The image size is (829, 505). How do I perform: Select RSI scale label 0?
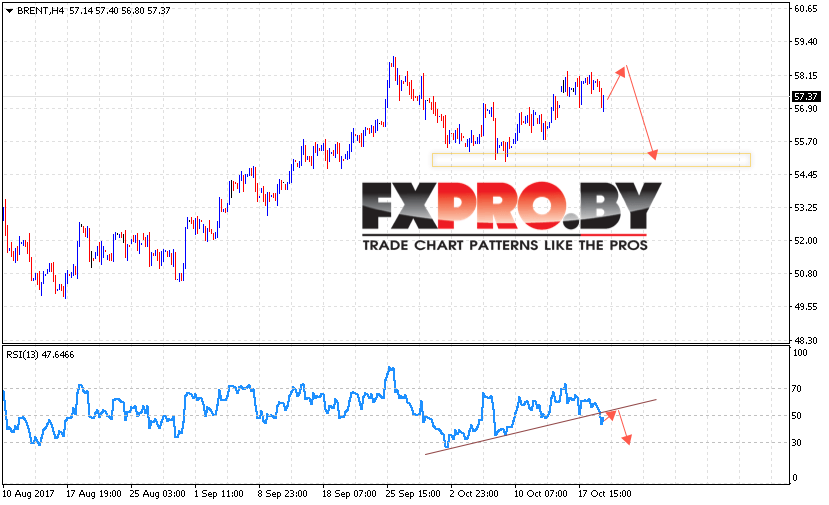794,478
